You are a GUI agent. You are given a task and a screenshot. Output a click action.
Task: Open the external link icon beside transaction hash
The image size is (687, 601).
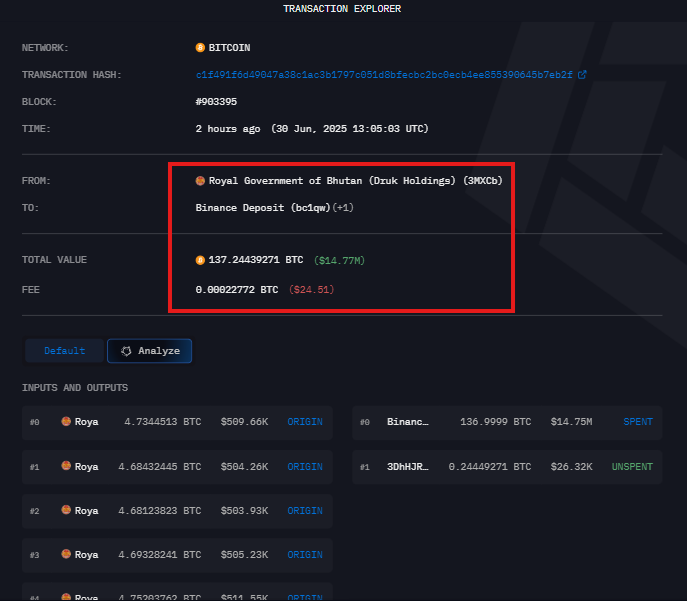coord(582,75)
